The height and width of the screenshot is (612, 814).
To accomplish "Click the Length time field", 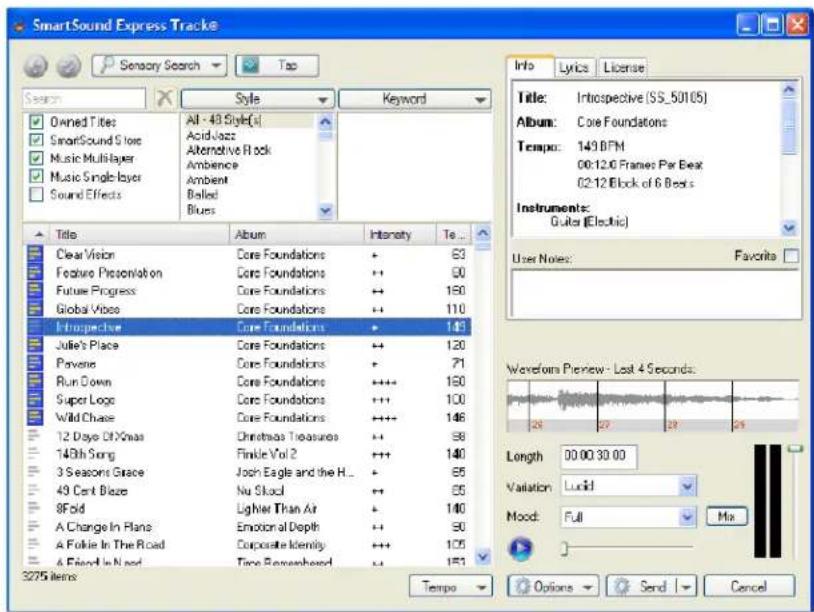I will (x=599, y=456).
